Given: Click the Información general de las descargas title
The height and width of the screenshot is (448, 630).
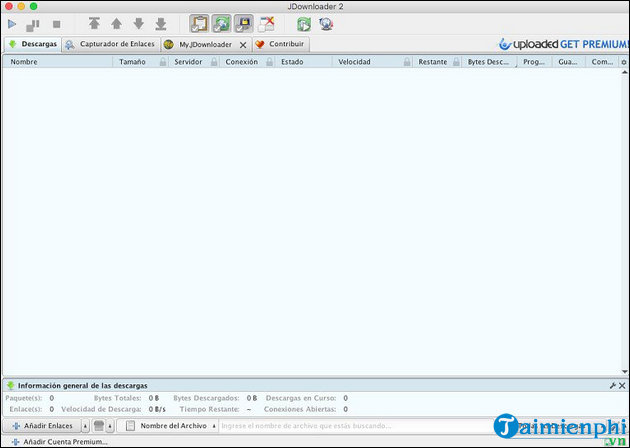Looking at the screenshot, I should 82,386.
